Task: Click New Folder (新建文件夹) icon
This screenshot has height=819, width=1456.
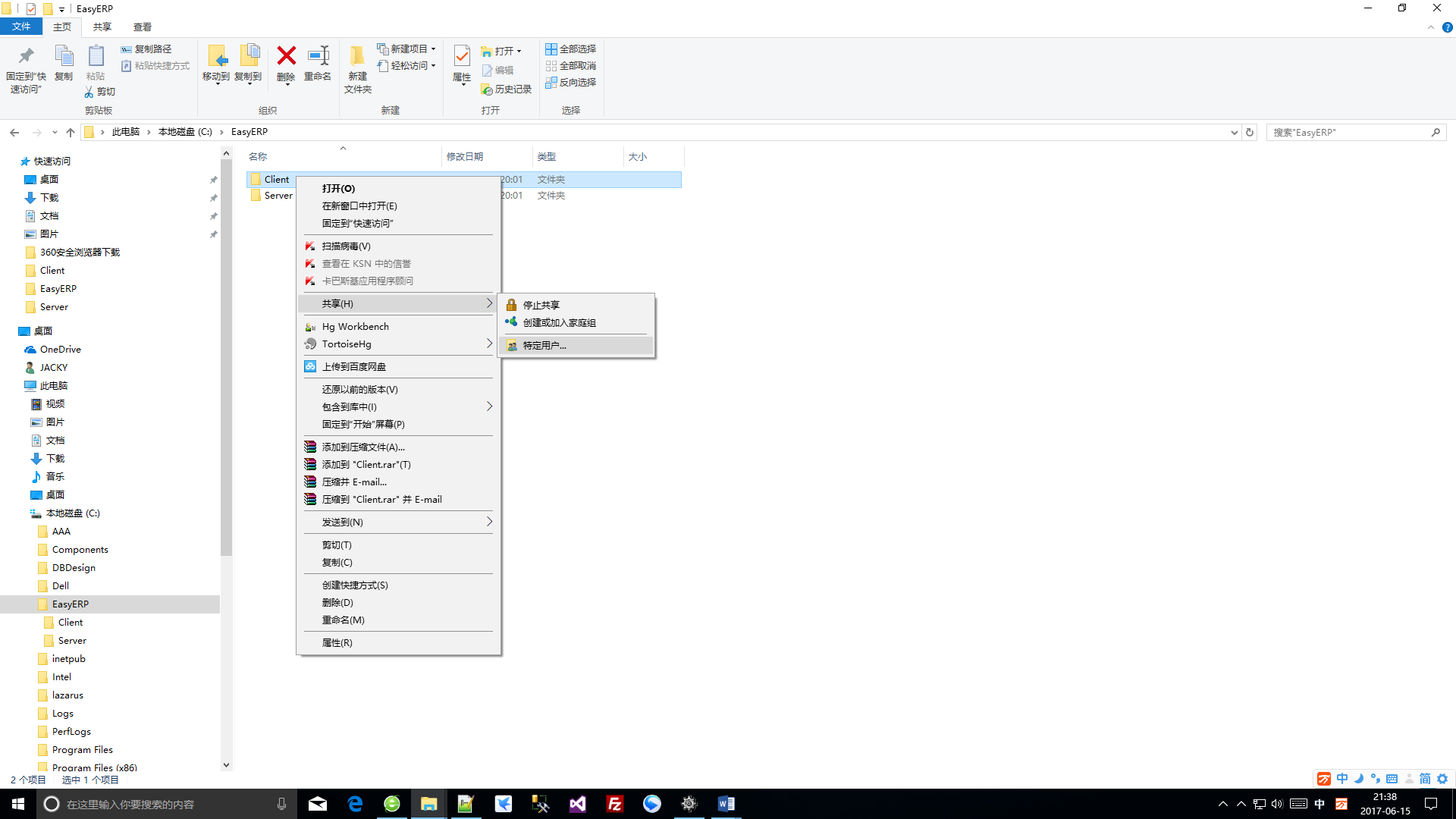Action: (357, 56)
